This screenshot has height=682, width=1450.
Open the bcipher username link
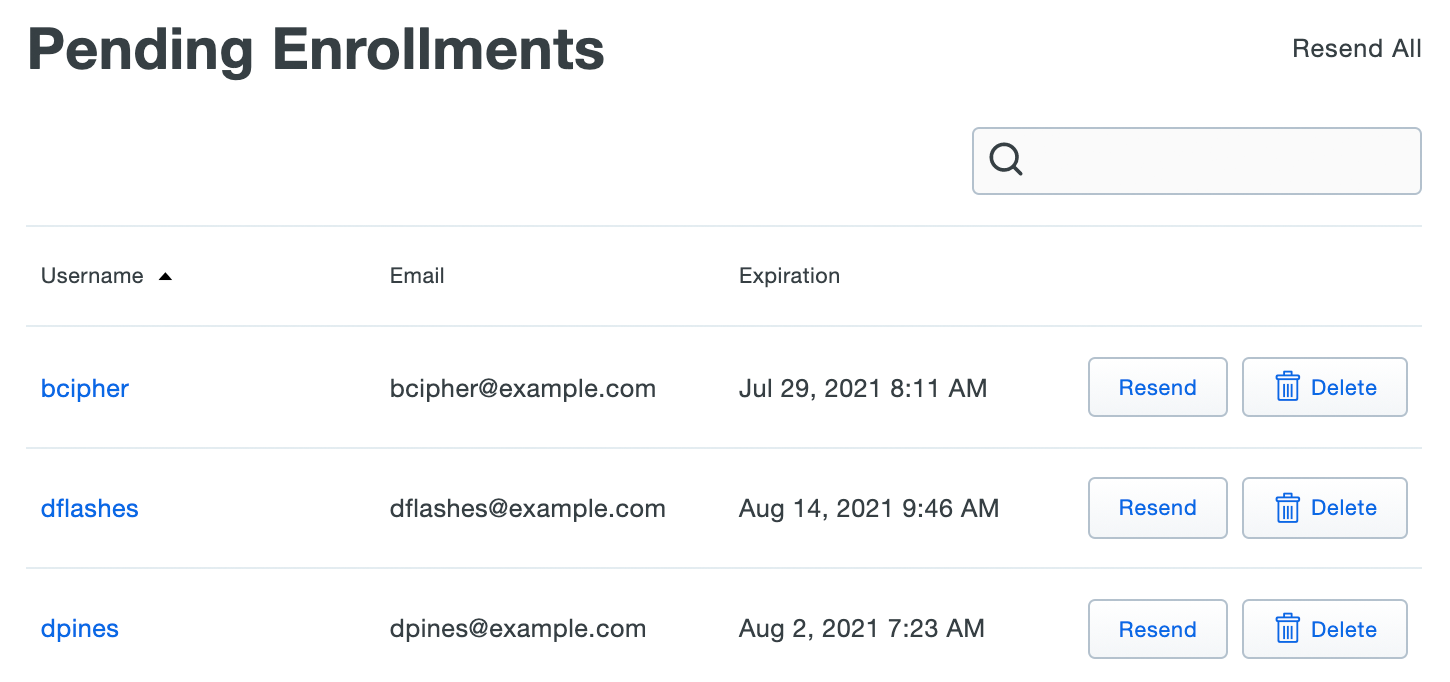(x=84, y=389)
